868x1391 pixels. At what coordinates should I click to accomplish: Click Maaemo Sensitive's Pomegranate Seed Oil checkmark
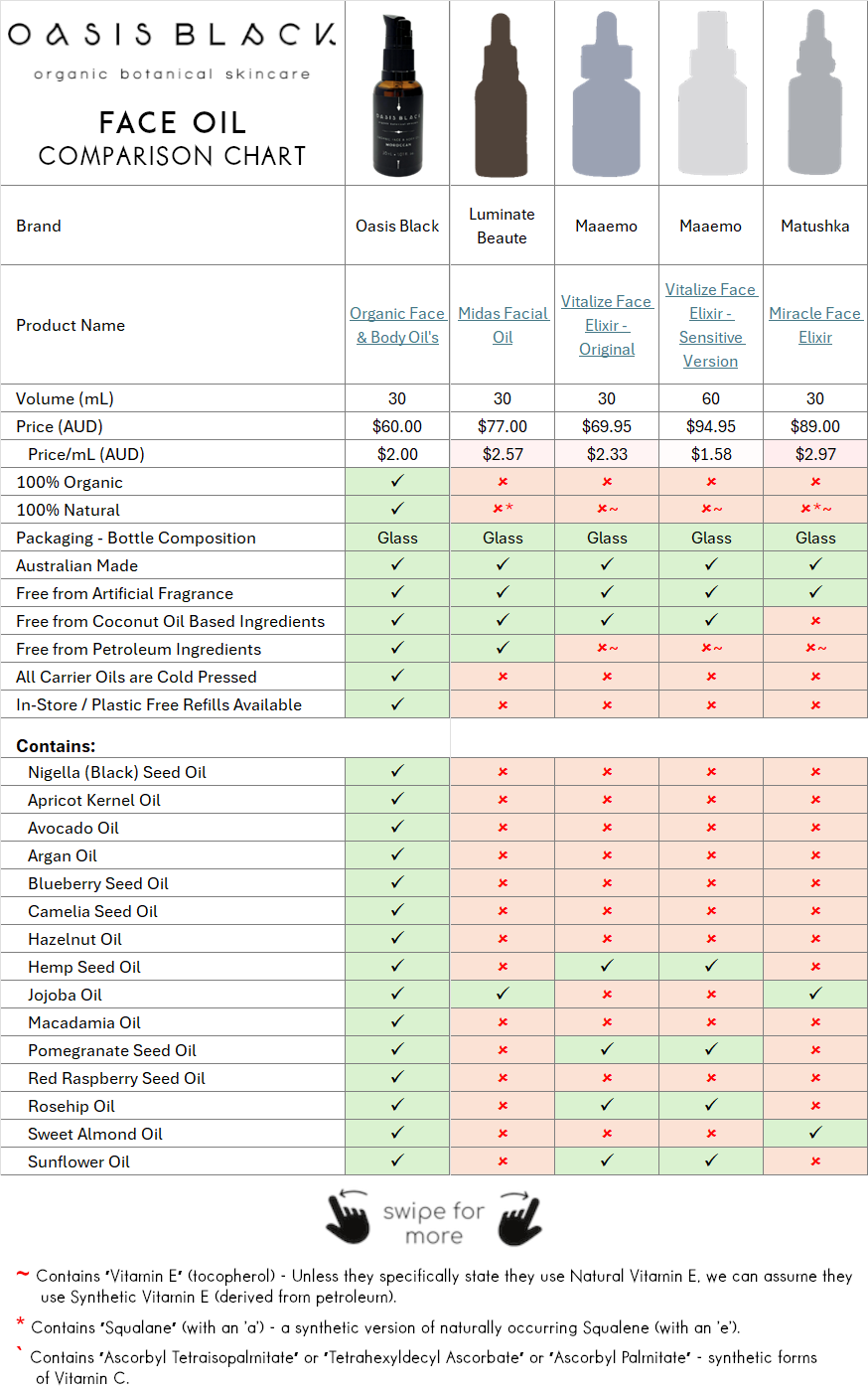point(711,1049)
